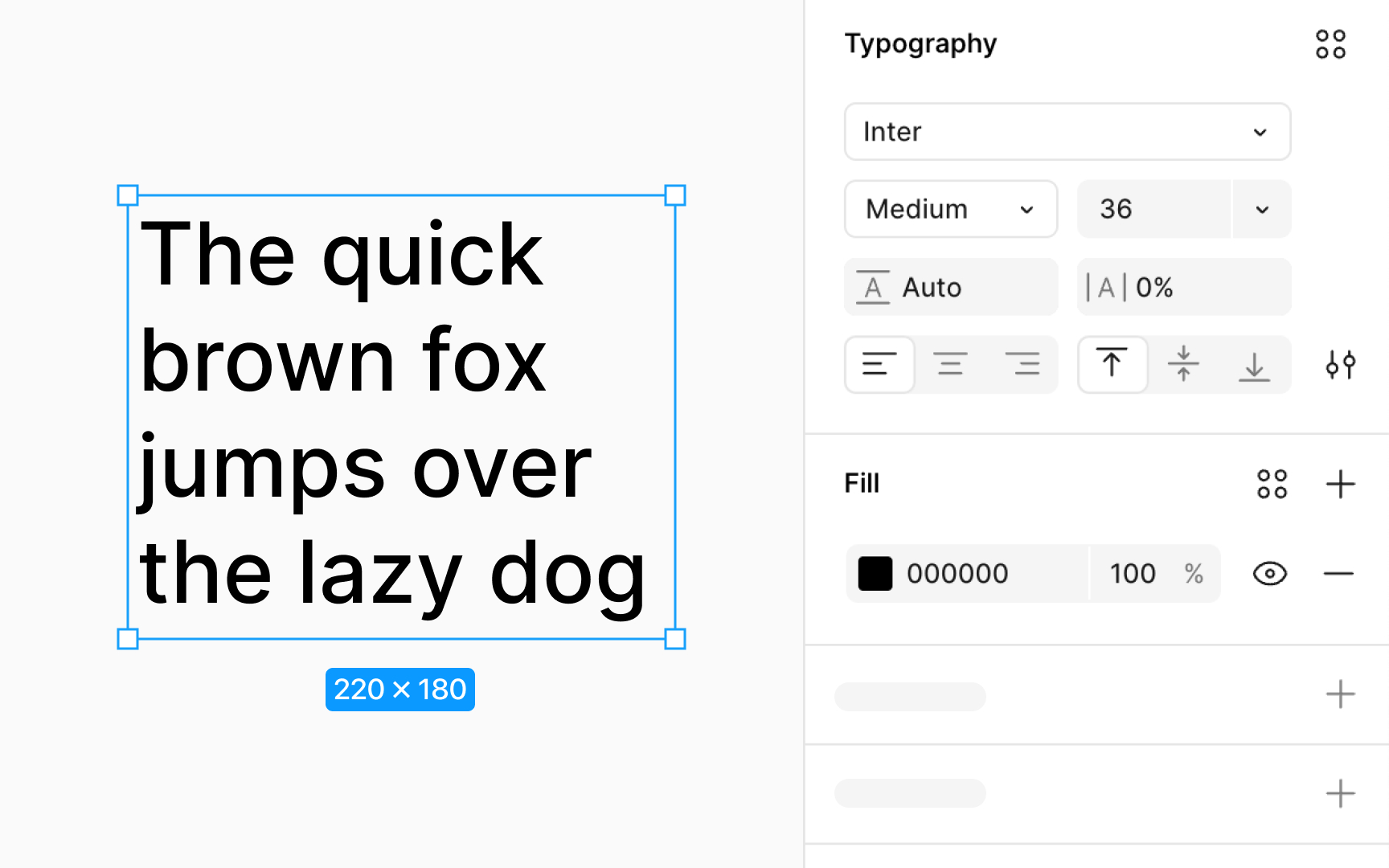
Task: Edit the fill hex value 000000
Action: pyautogui.click(x=958, y=573)
